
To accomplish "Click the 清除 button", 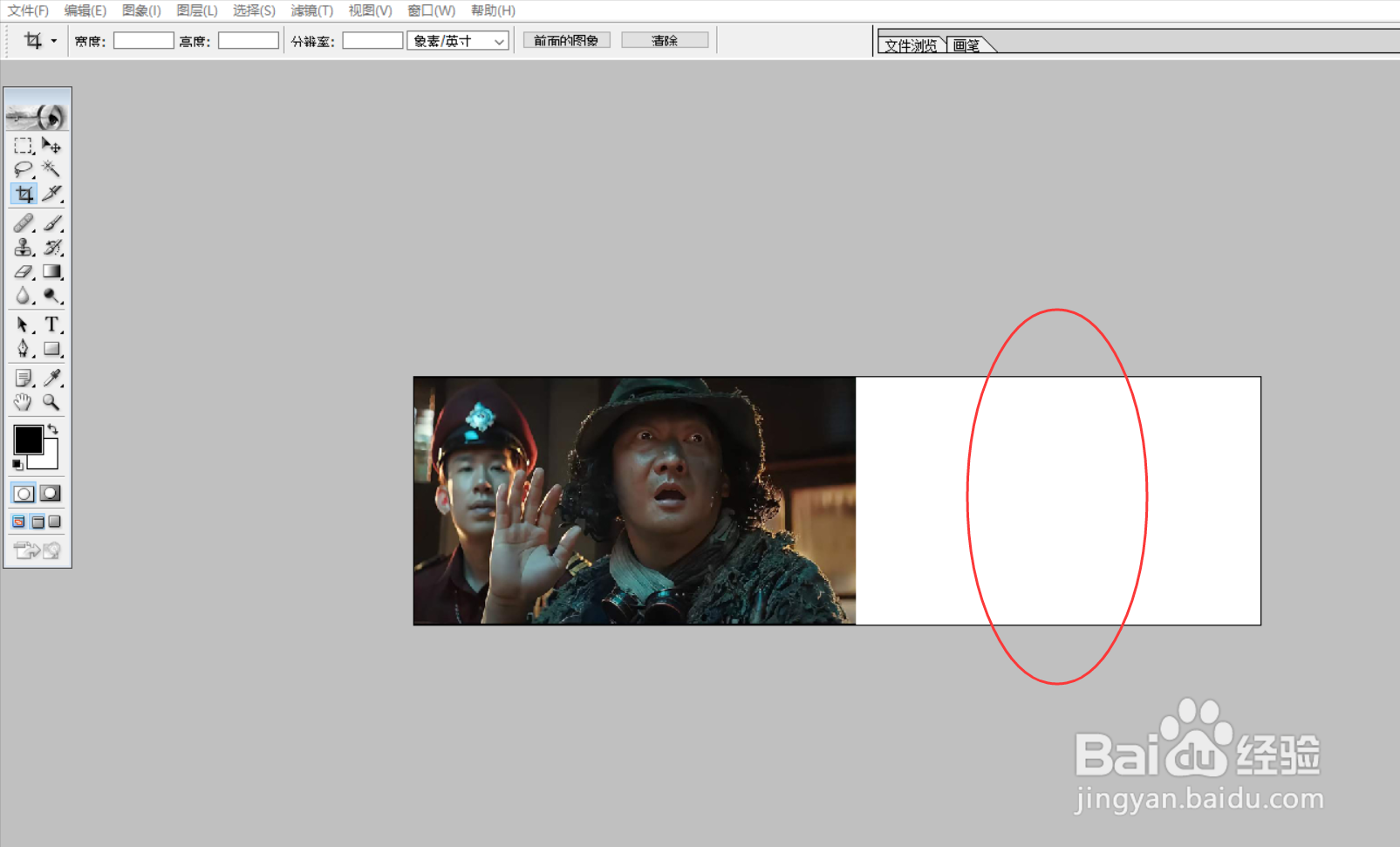I will [x=665, y=40].
